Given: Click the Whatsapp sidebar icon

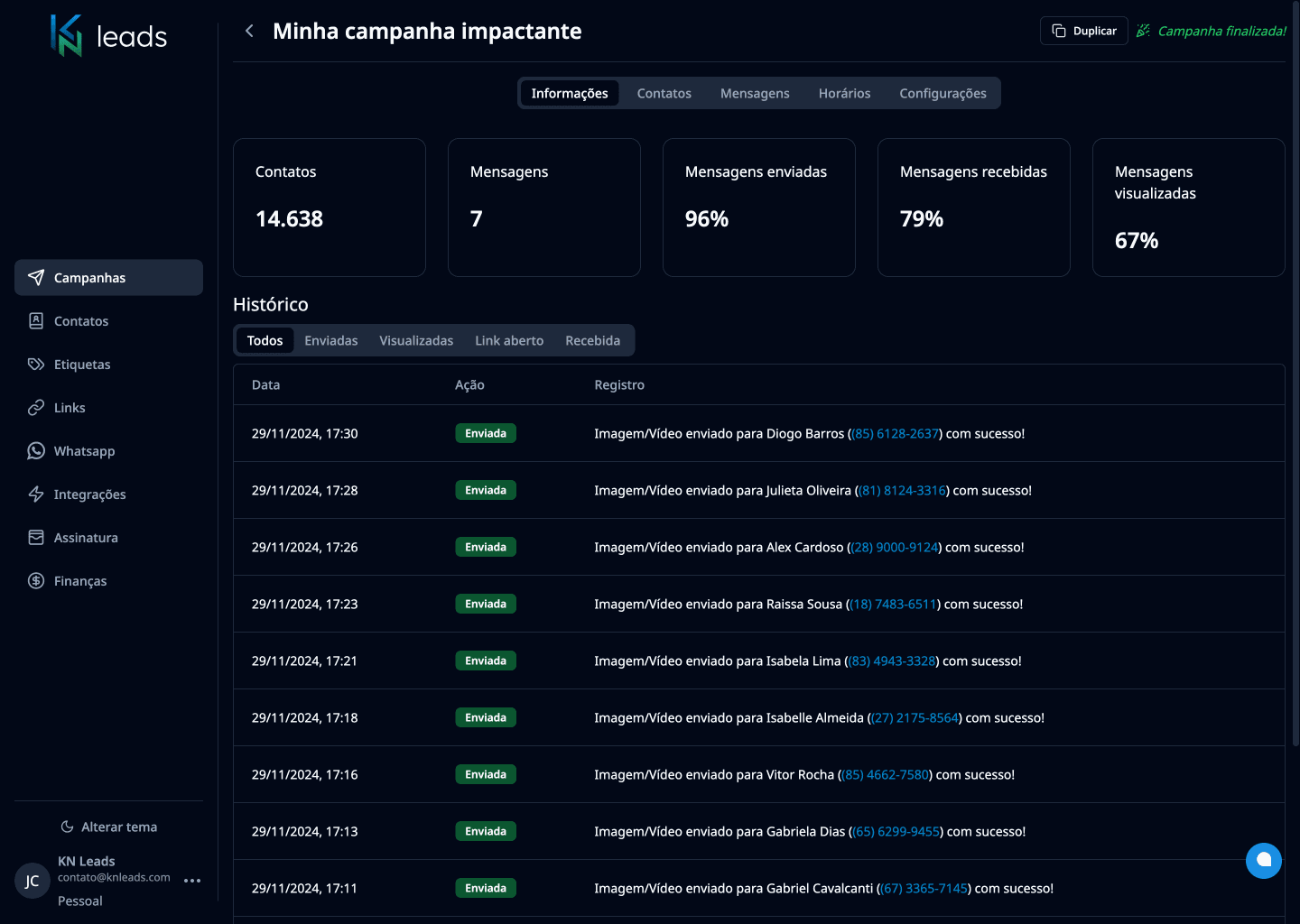Looking at the screenshot, I should pos(36,450).
